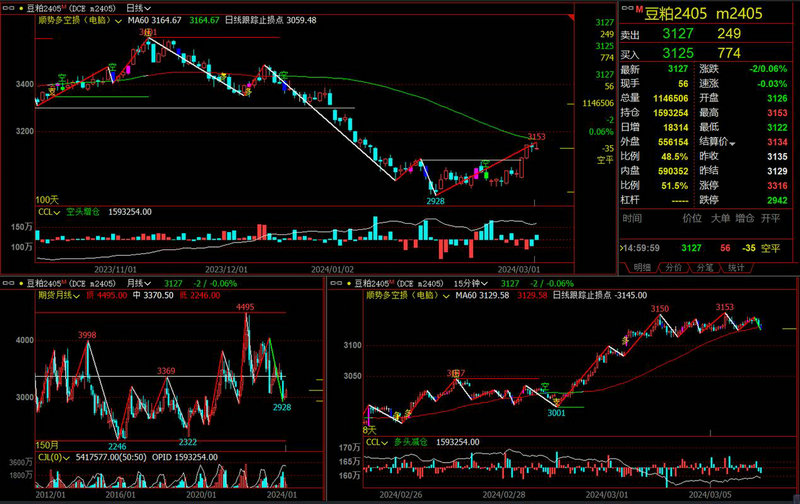Expand the 结算价 dropdown arrow in quote panel

tap(733, 143)
